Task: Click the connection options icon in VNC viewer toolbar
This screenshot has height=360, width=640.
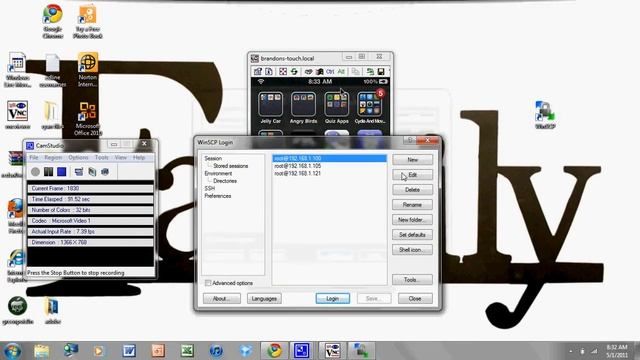Action: (258, 72)
